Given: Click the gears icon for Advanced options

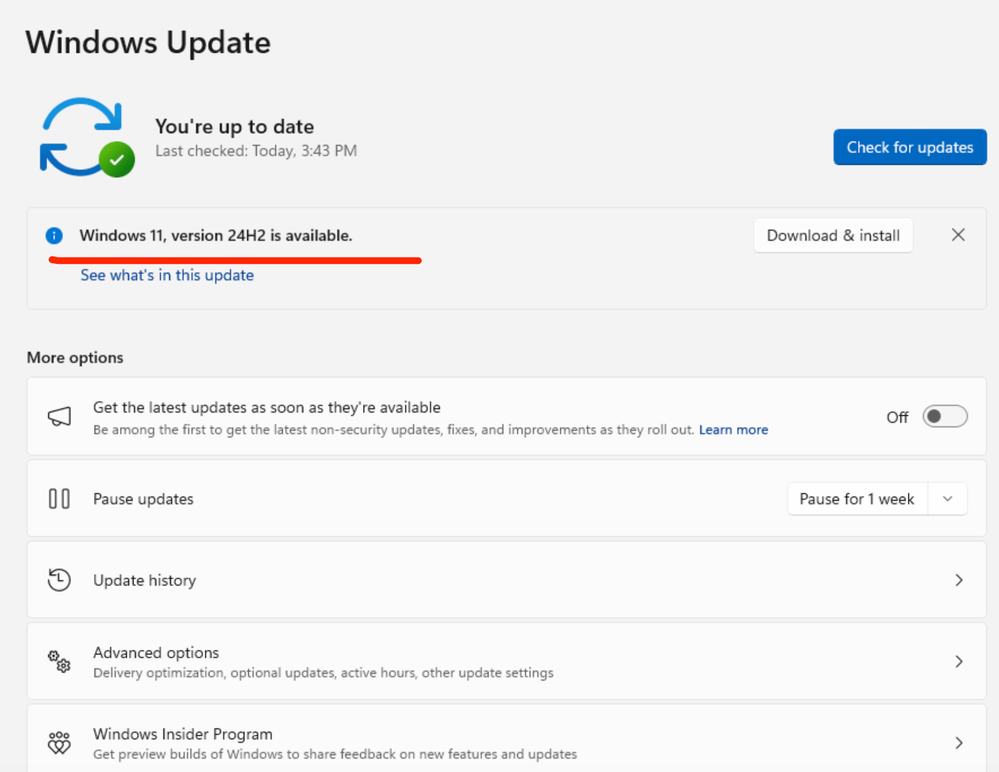Looking at the screenshot, I should click(59, 662).
